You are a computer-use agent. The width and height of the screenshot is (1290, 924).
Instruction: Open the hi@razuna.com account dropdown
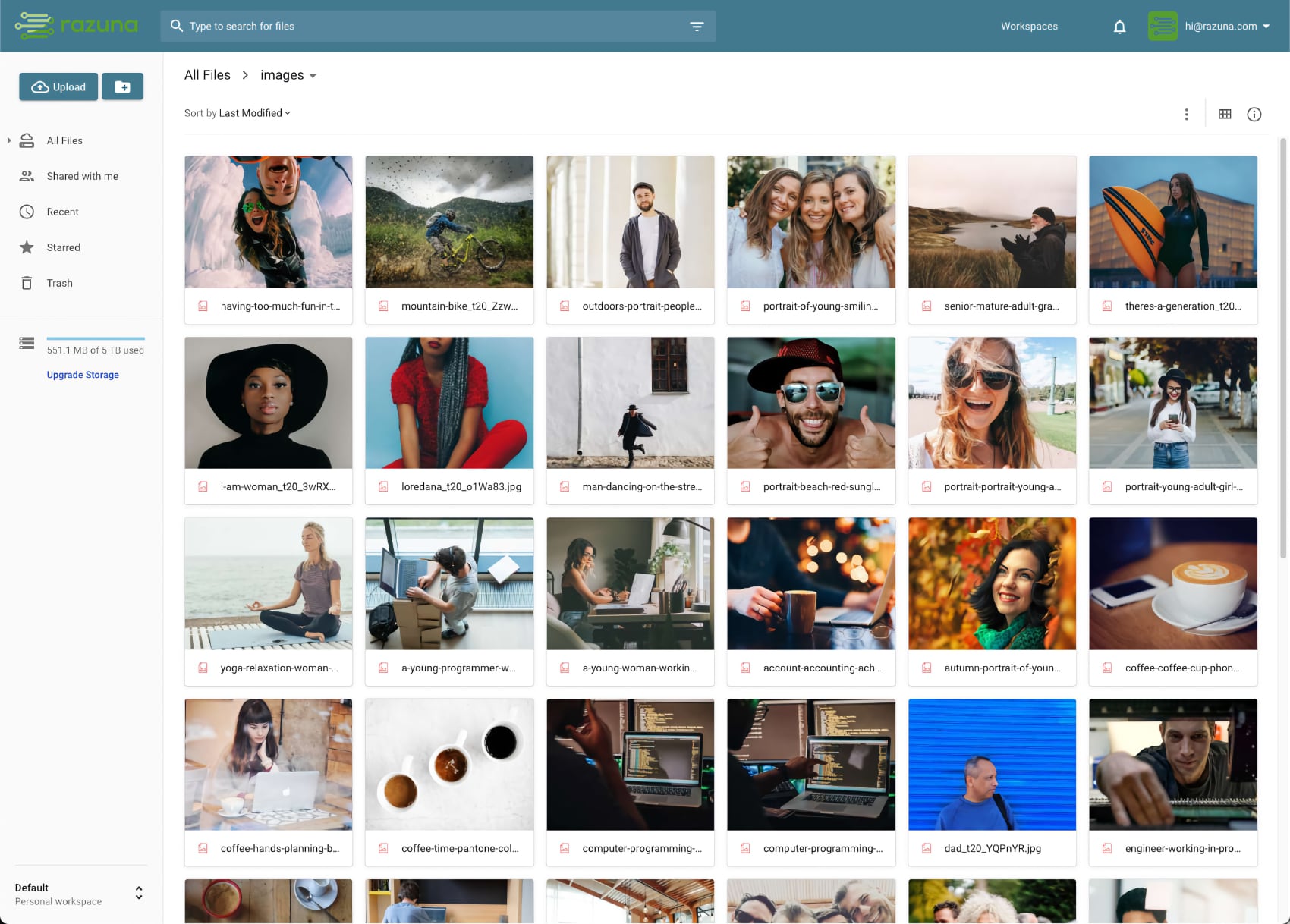pyautogui.click(x=1227, y=27)
